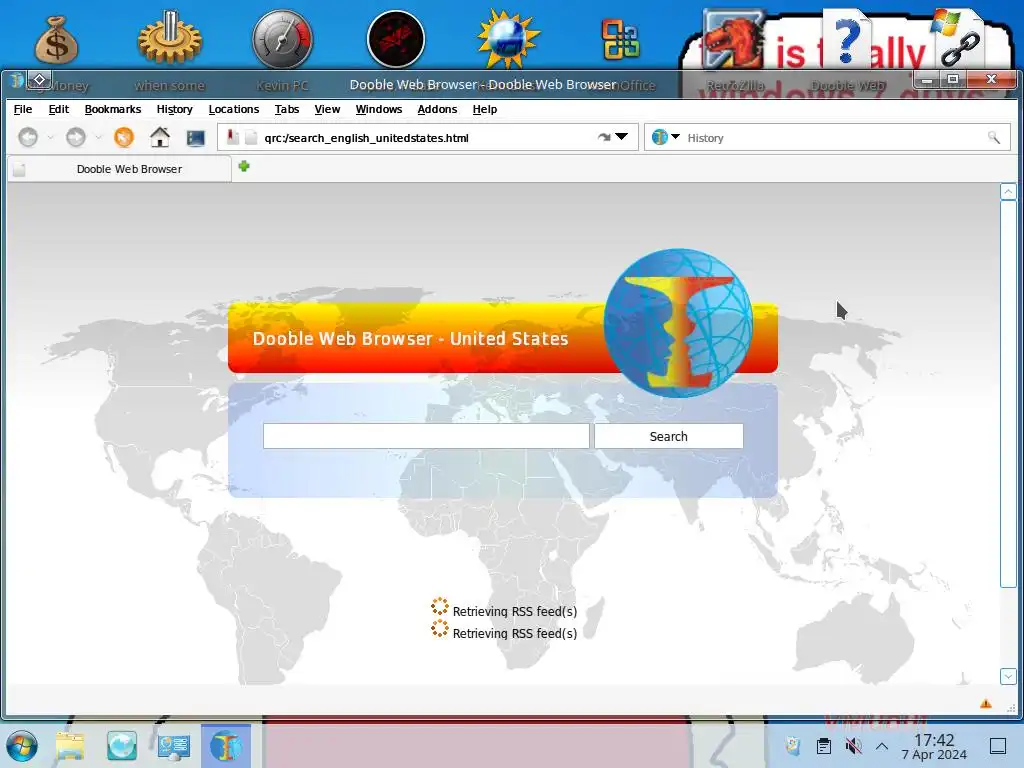This screenshot has height=768, width=1024.
Task: Click the vertical scrollbar up arrow
Action: pos(1008,192)
